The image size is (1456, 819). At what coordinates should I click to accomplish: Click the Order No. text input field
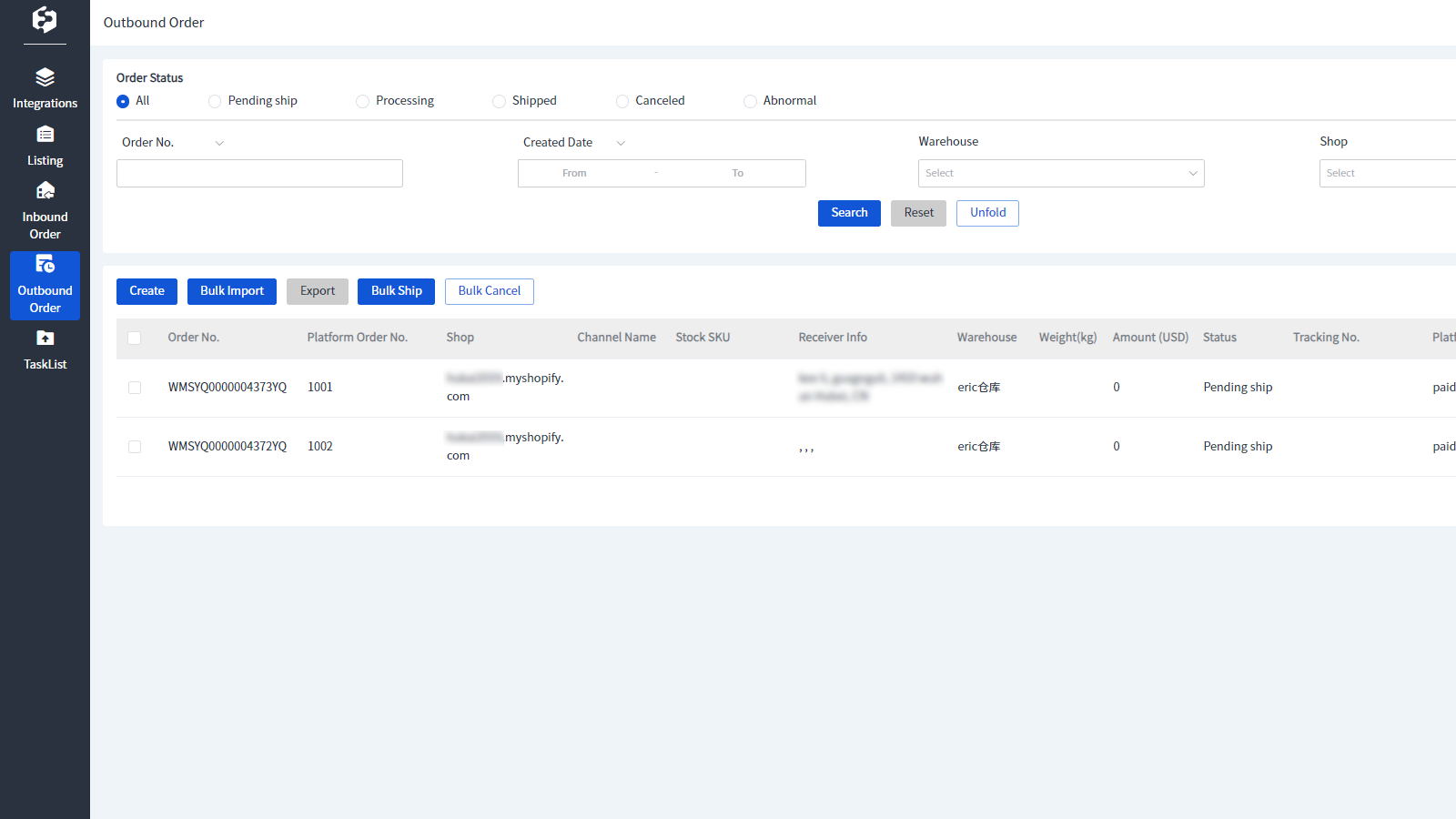259,173
